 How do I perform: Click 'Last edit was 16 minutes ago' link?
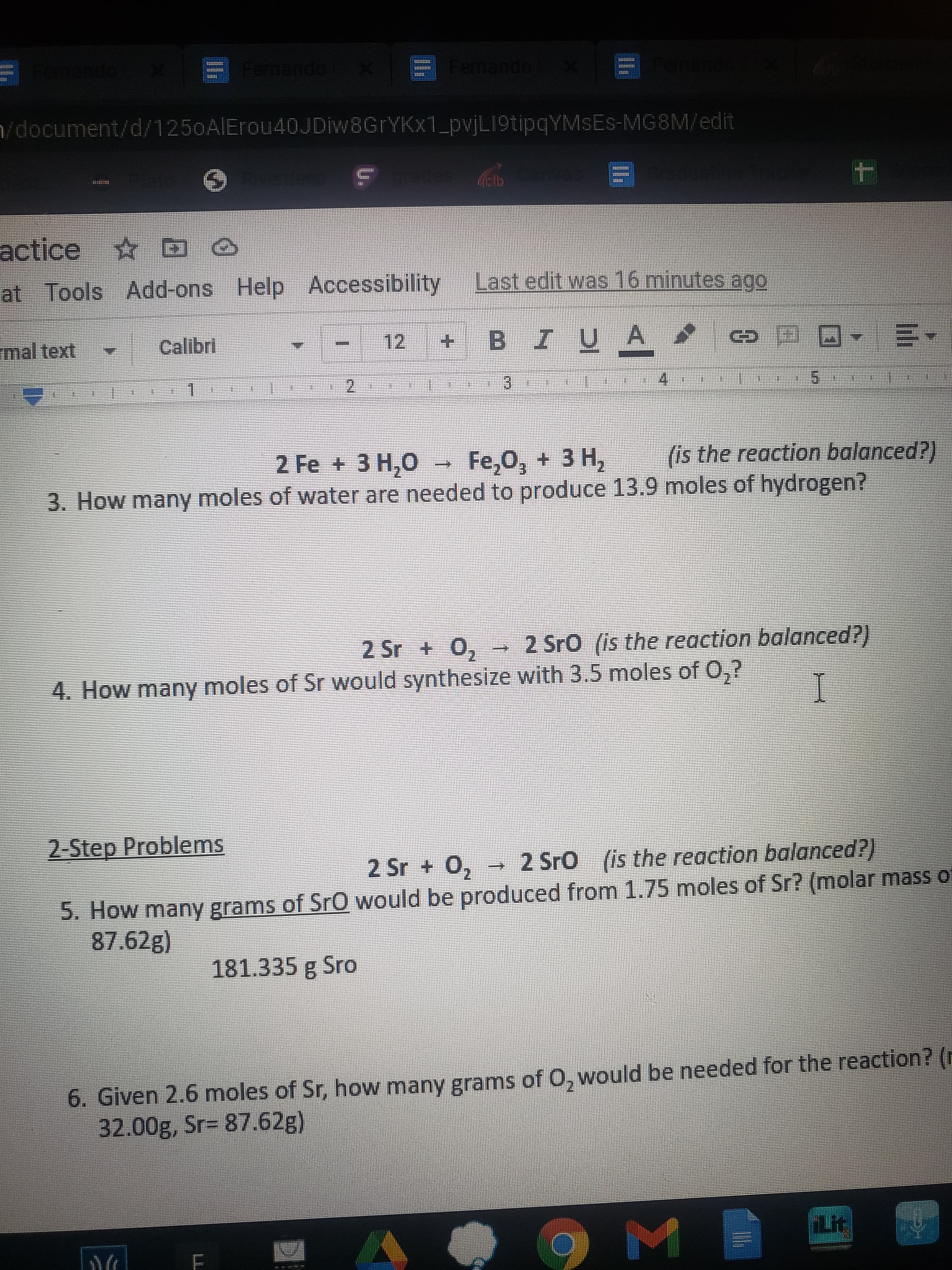pyautogui.click(x=621, y=281)
